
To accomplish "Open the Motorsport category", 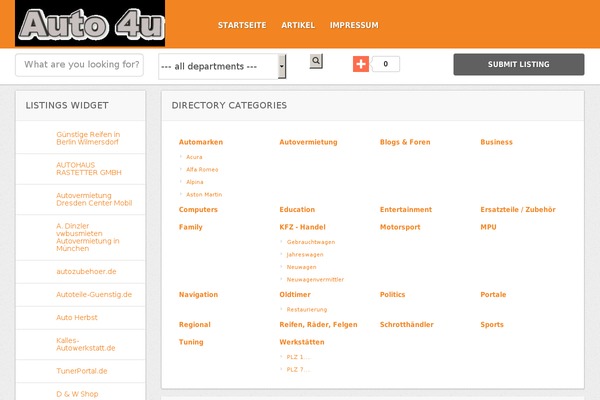I will (400, 227).
